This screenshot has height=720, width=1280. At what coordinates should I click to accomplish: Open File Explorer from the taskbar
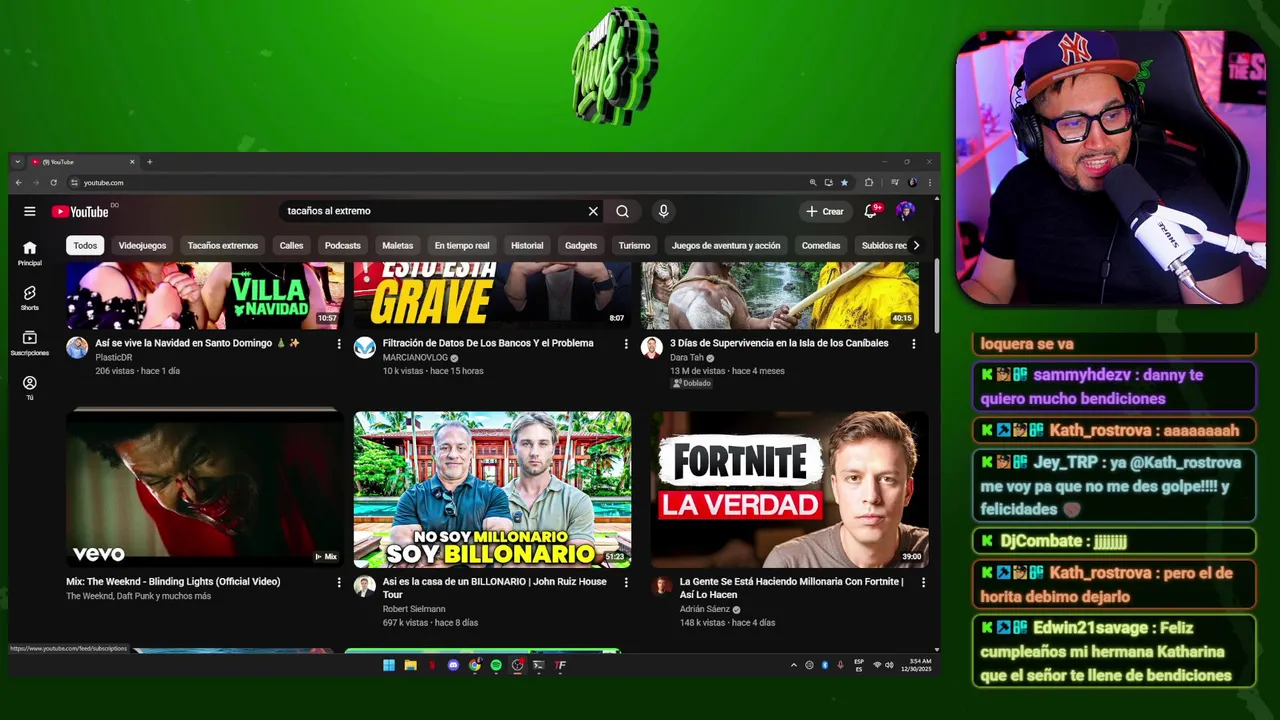(x=410, y=665)
